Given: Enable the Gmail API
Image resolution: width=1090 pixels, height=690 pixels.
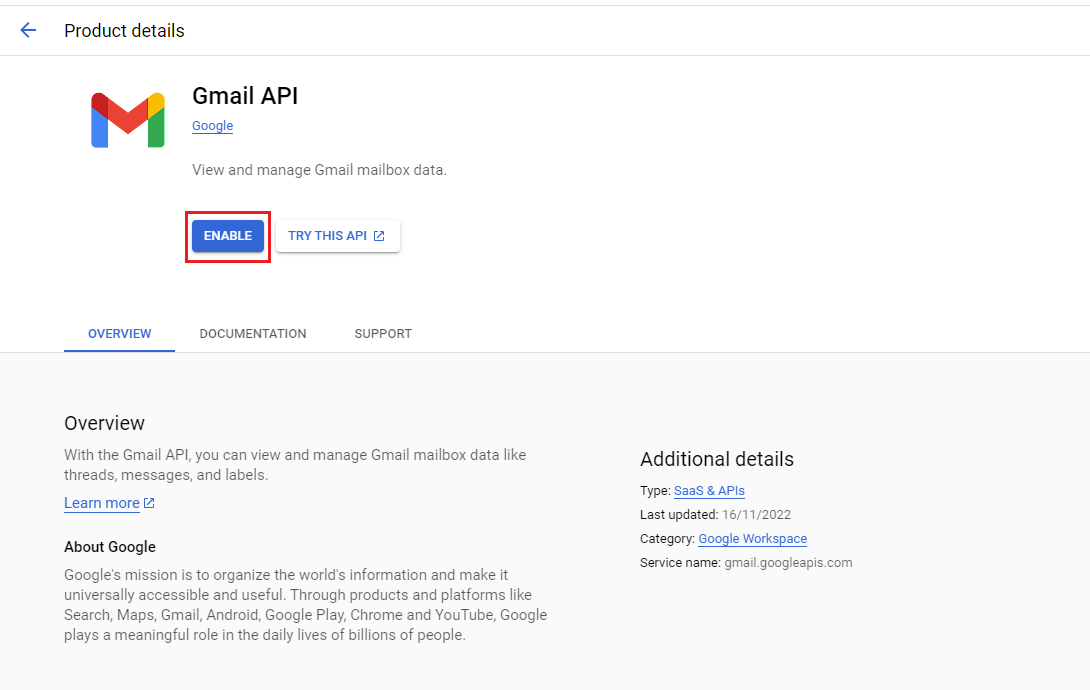Looking at the screenshot, I should click(x=228, y=236).
